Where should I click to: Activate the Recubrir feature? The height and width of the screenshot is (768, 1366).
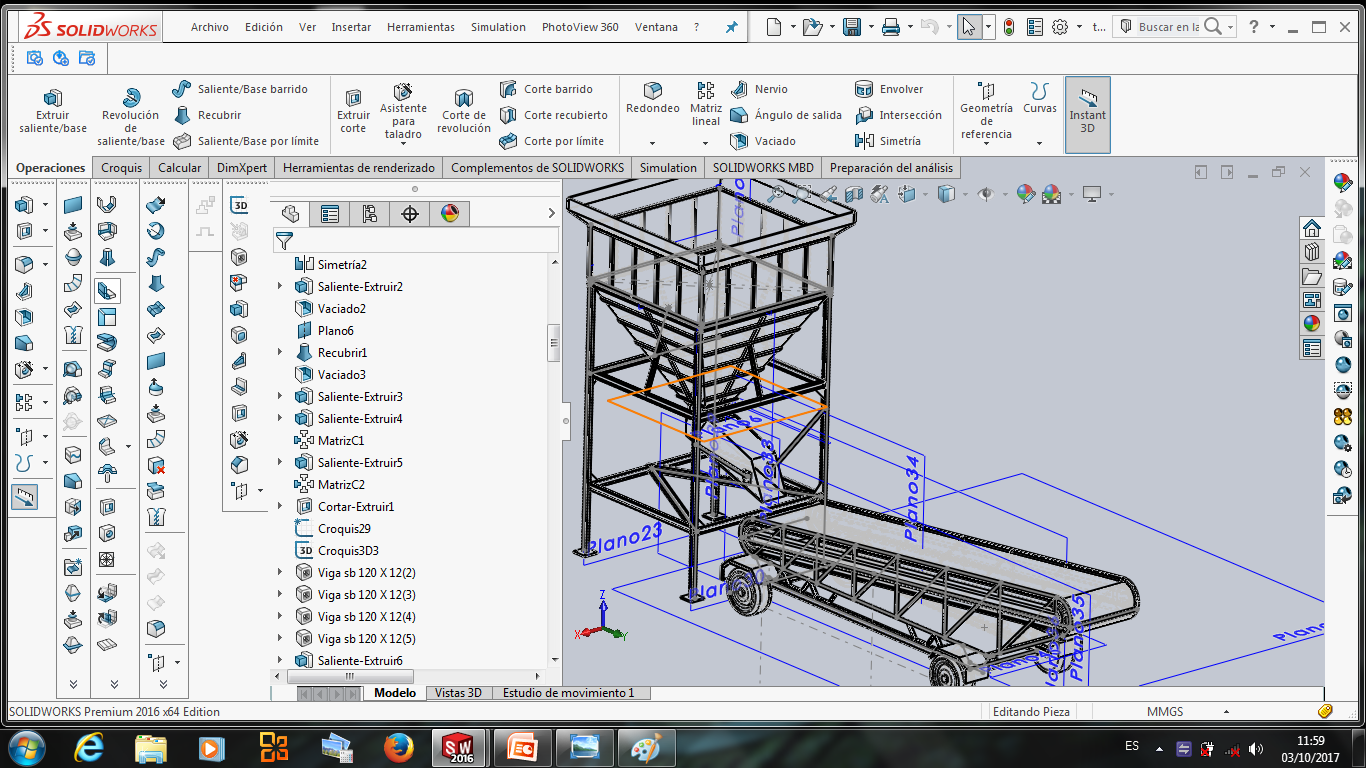coord(208,115)
